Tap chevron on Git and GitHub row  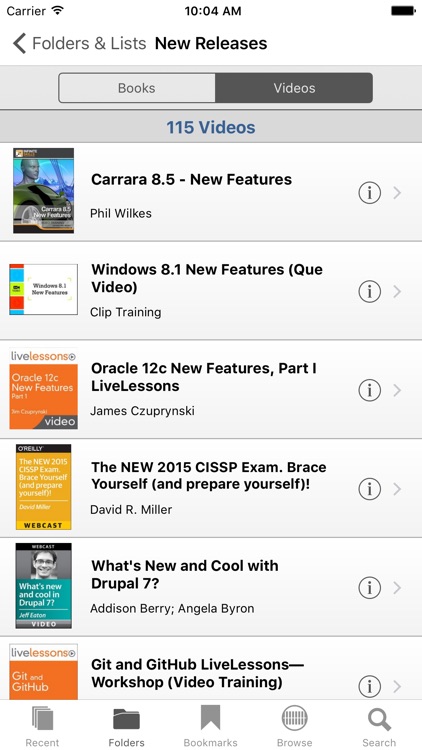tap(397, 686)
